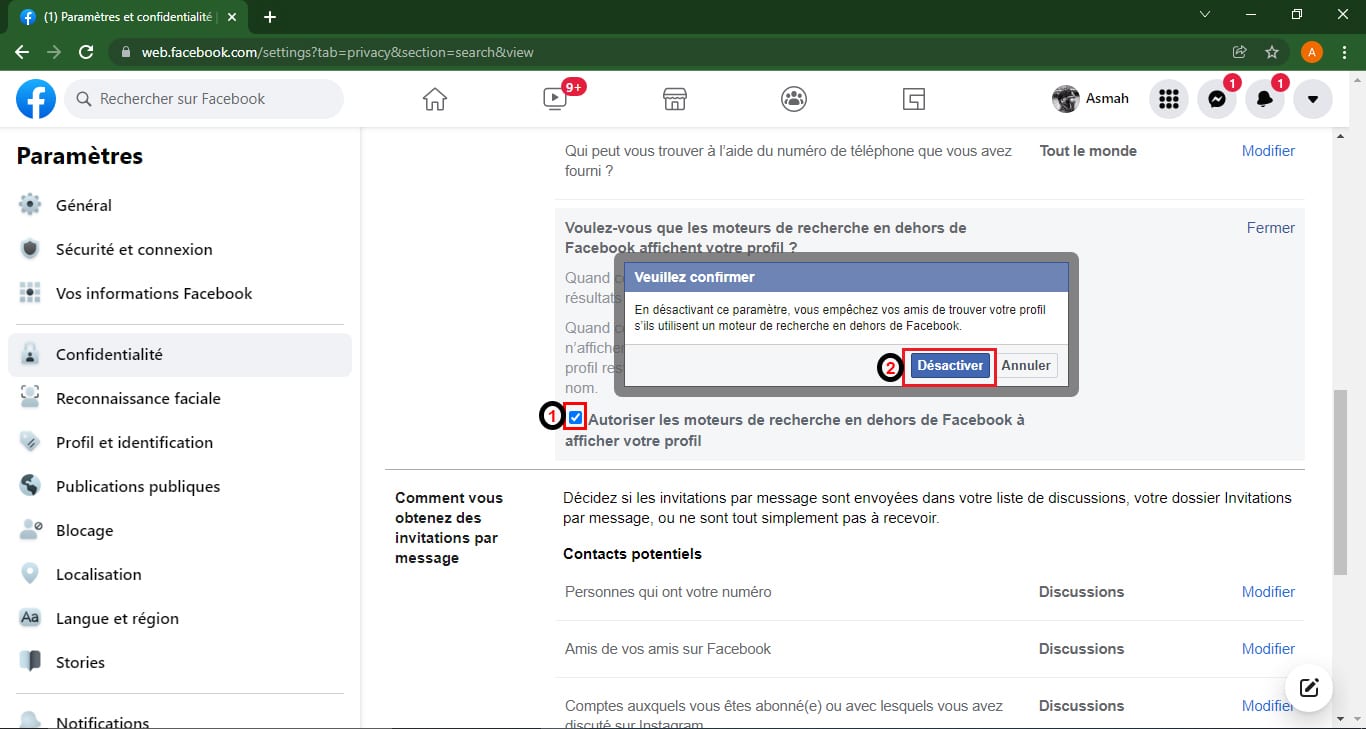The image size is (1366, 729).
Task: Open Stories settings
Action: tap(180, 662)
